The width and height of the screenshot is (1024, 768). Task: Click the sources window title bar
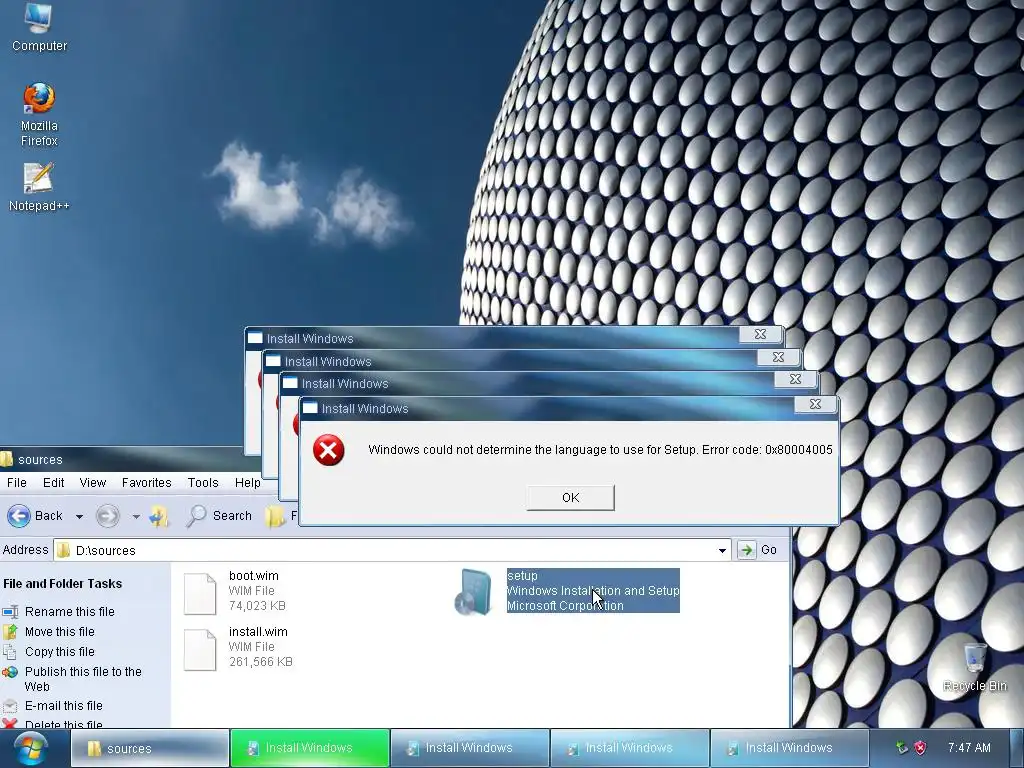click(x=121, y=460)
